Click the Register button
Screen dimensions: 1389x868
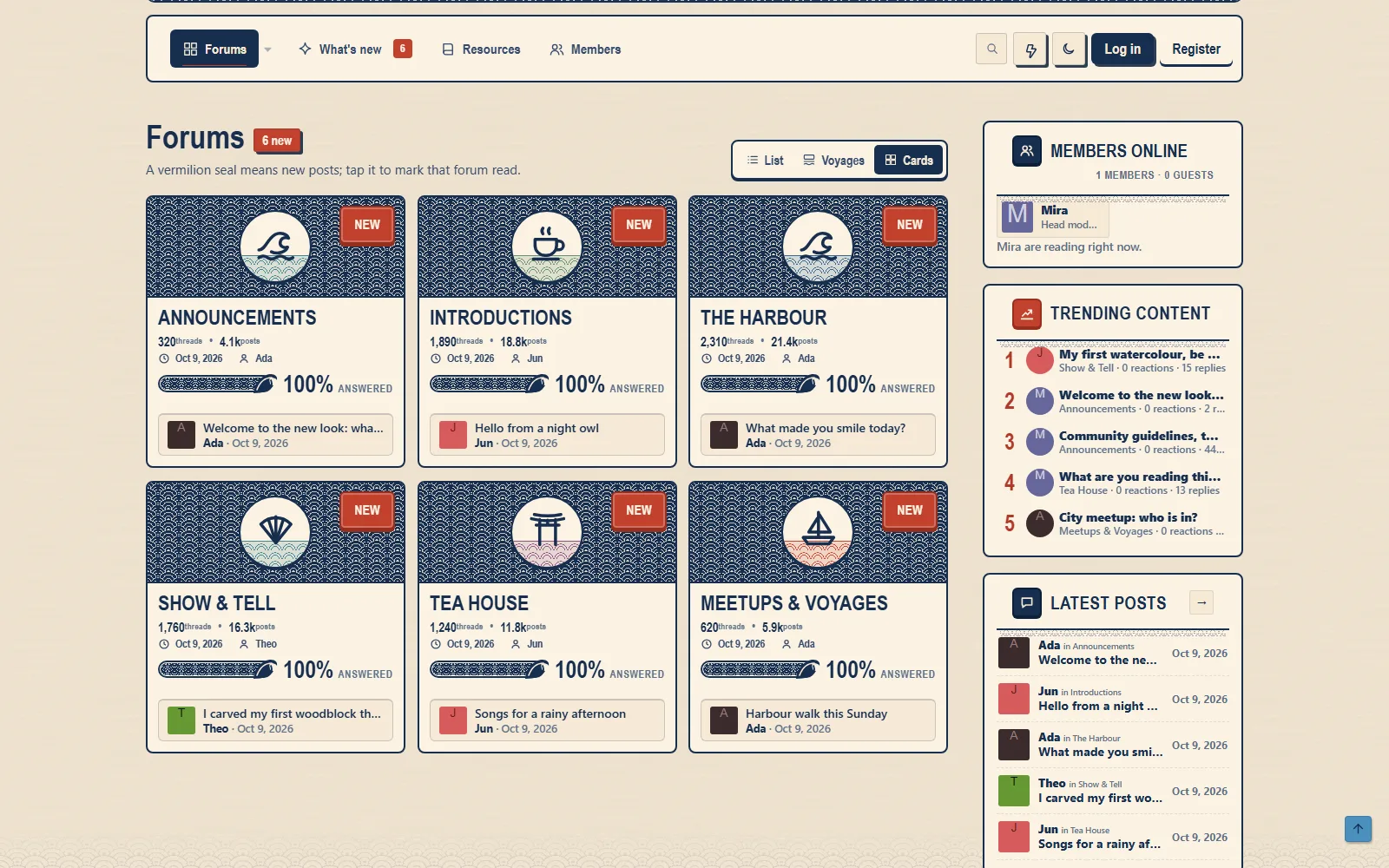tap(1195, 49)
